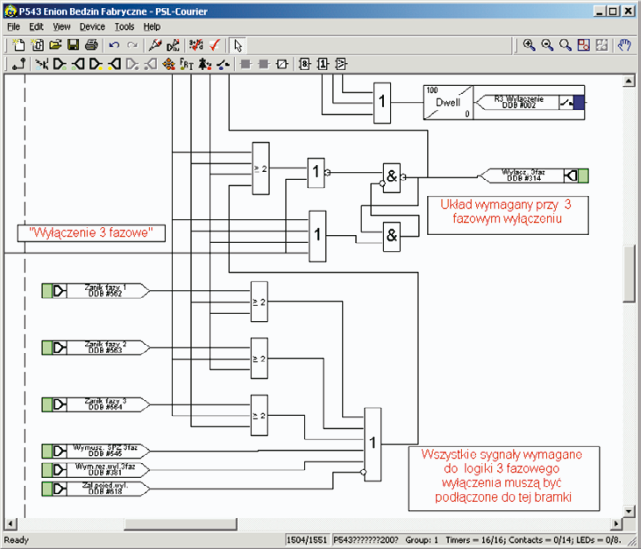Insert a timer element
Image resolution: width=641 pixels, height=549 pixels.
(x=282, y=64)
